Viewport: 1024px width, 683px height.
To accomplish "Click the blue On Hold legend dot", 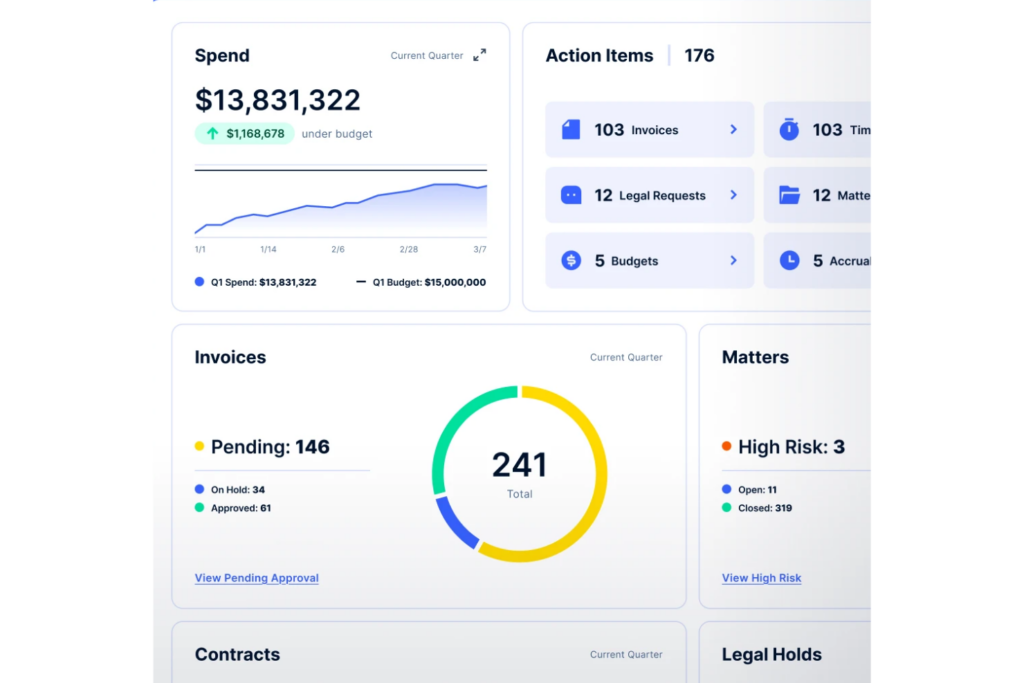I will point(199,489).
